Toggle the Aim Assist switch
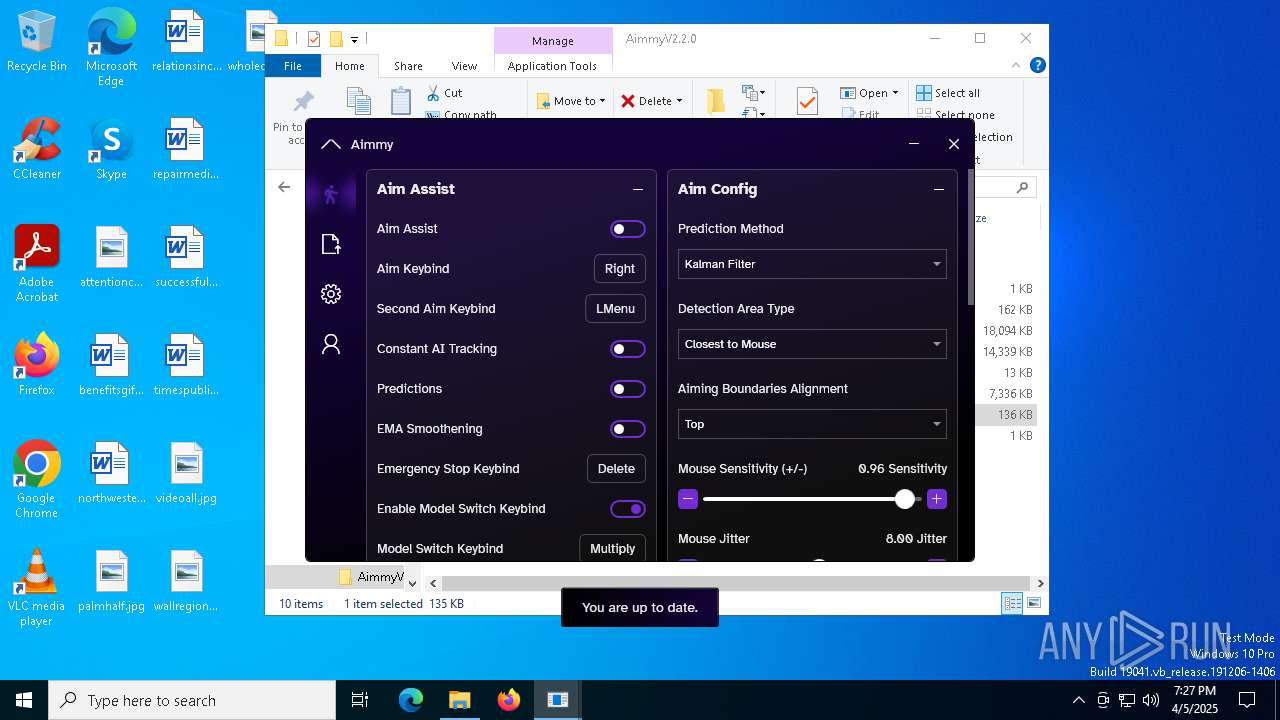Viewport: 1280px width, 720px height. pyautogui.click(x=628, y=229)
